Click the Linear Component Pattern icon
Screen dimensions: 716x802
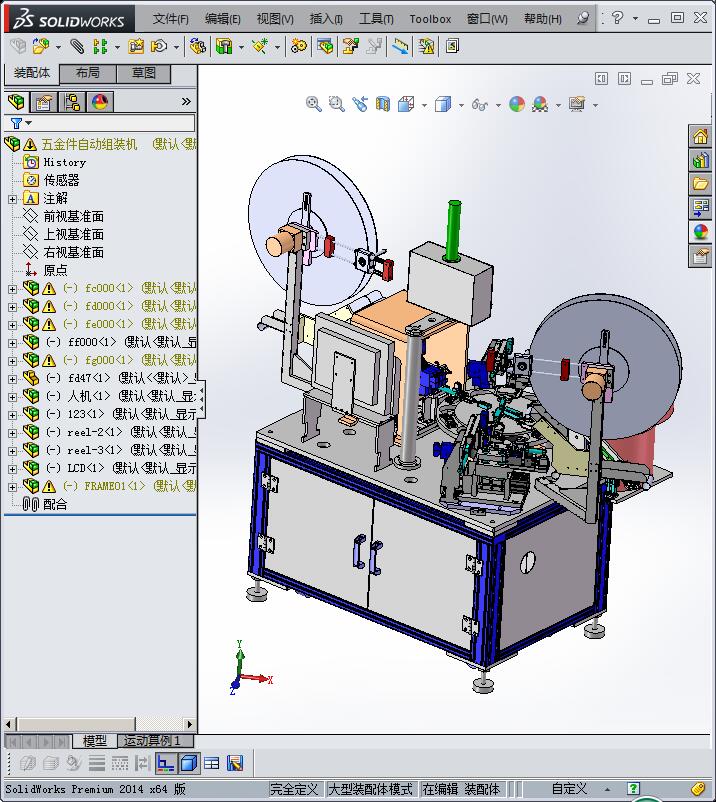coord(100,47)
